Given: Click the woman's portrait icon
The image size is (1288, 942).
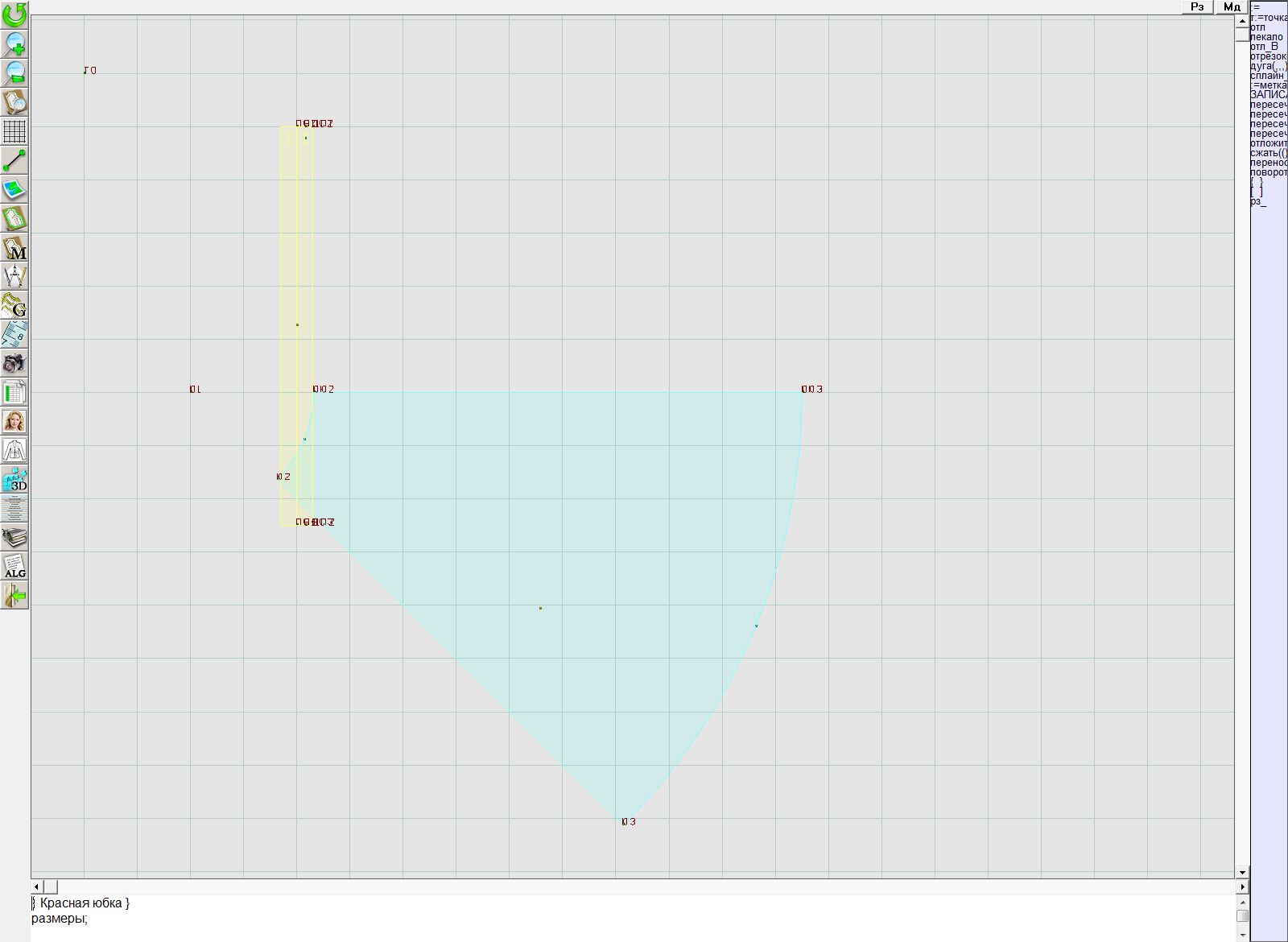Looking at the screenshot, I should (14, 421).
